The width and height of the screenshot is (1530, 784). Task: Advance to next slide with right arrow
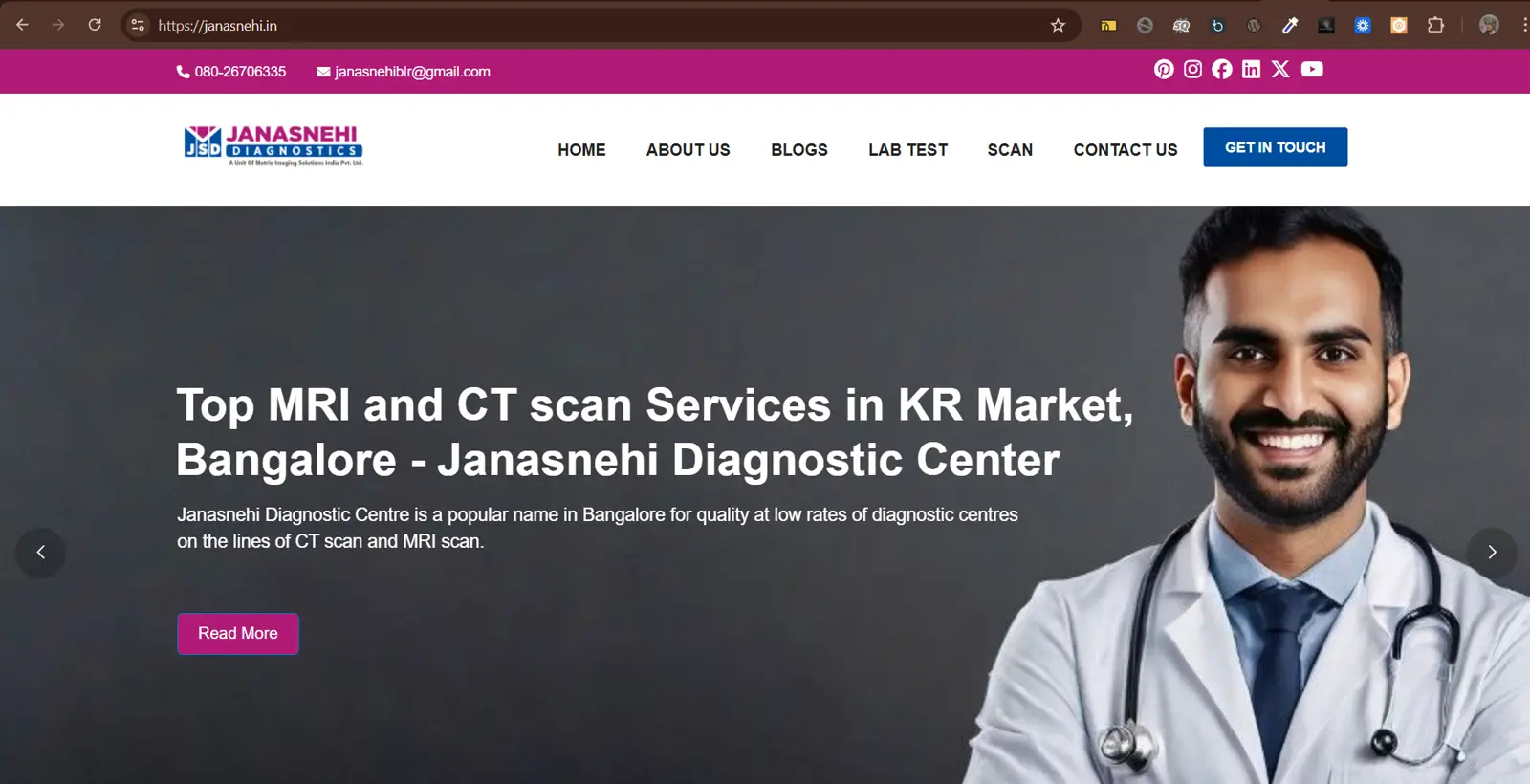[x=1492, y=553]
